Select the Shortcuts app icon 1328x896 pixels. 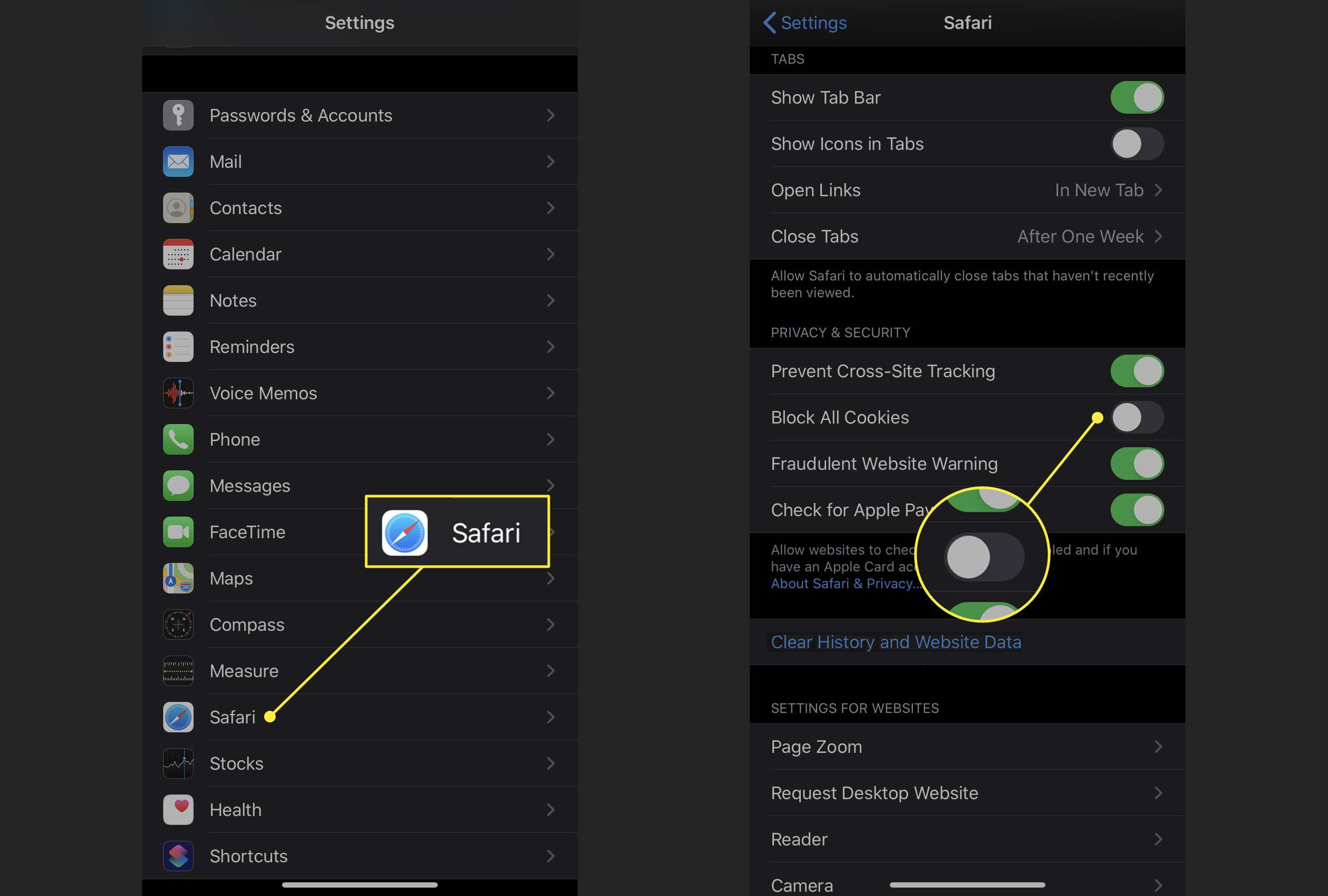[x=179, y=855]
